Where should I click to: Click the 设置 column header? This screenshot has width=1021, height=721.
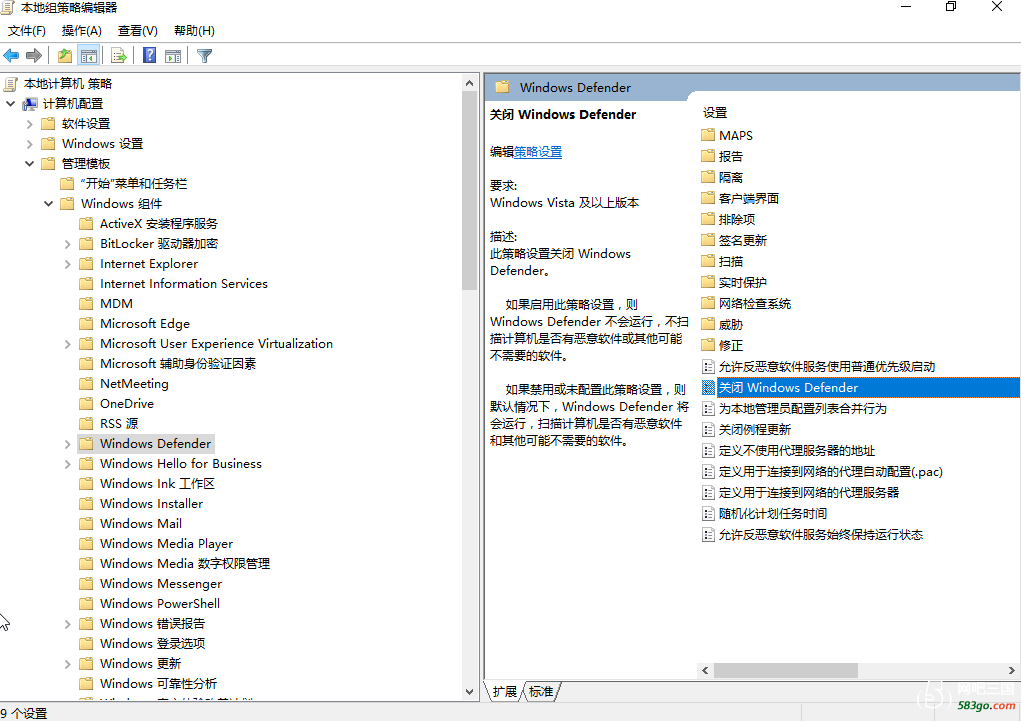point(714,113)
